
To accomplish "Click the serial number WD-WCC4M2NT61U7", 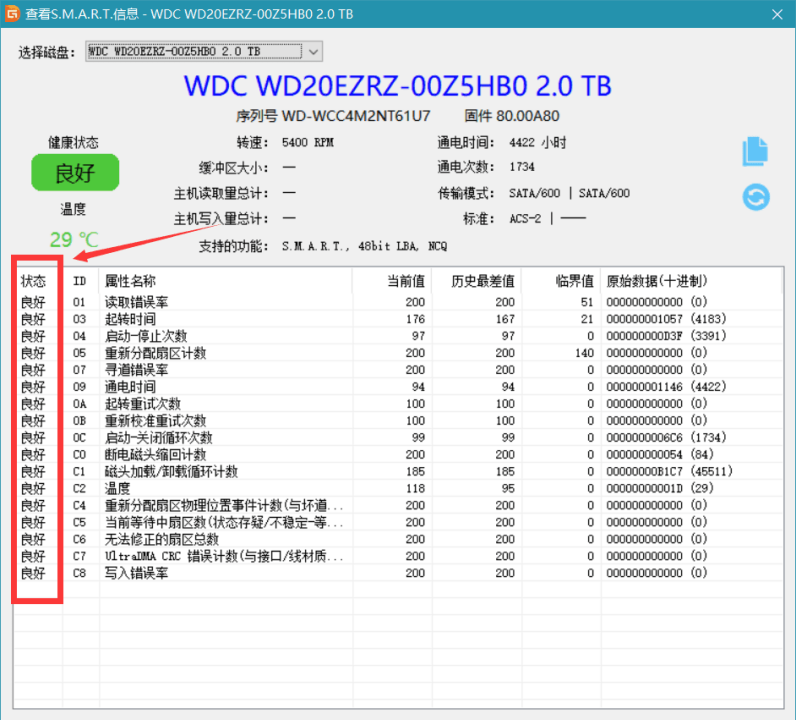I will coord(356,116).
